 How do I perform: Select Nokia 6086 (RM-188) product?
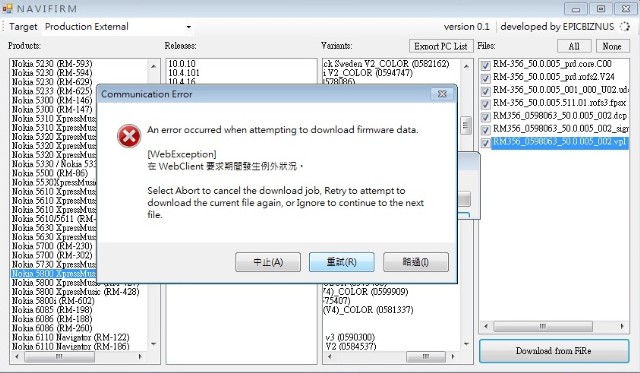click(x=52, y=319)
